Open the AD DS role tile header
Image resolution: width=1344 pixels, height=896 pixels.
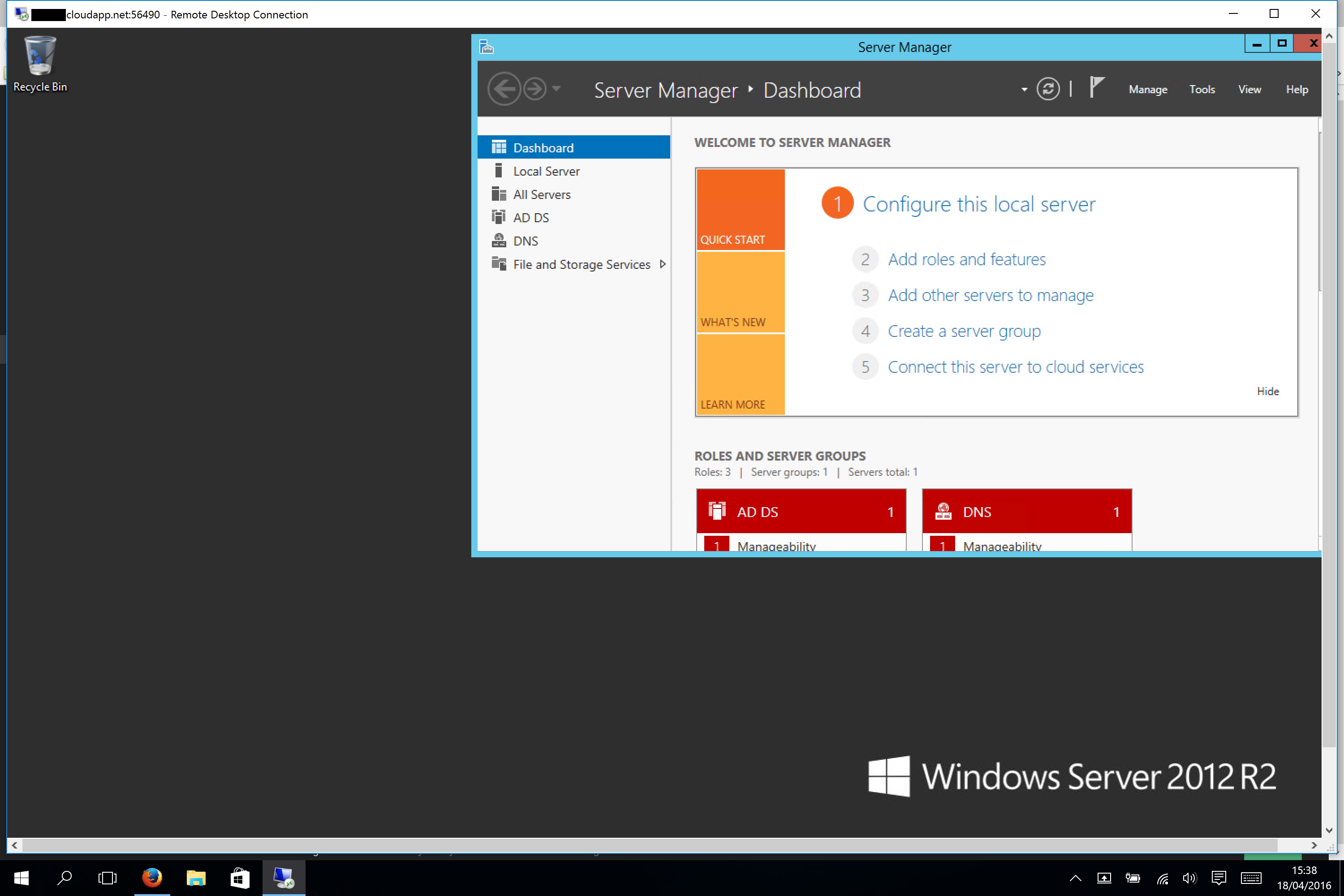801,512
